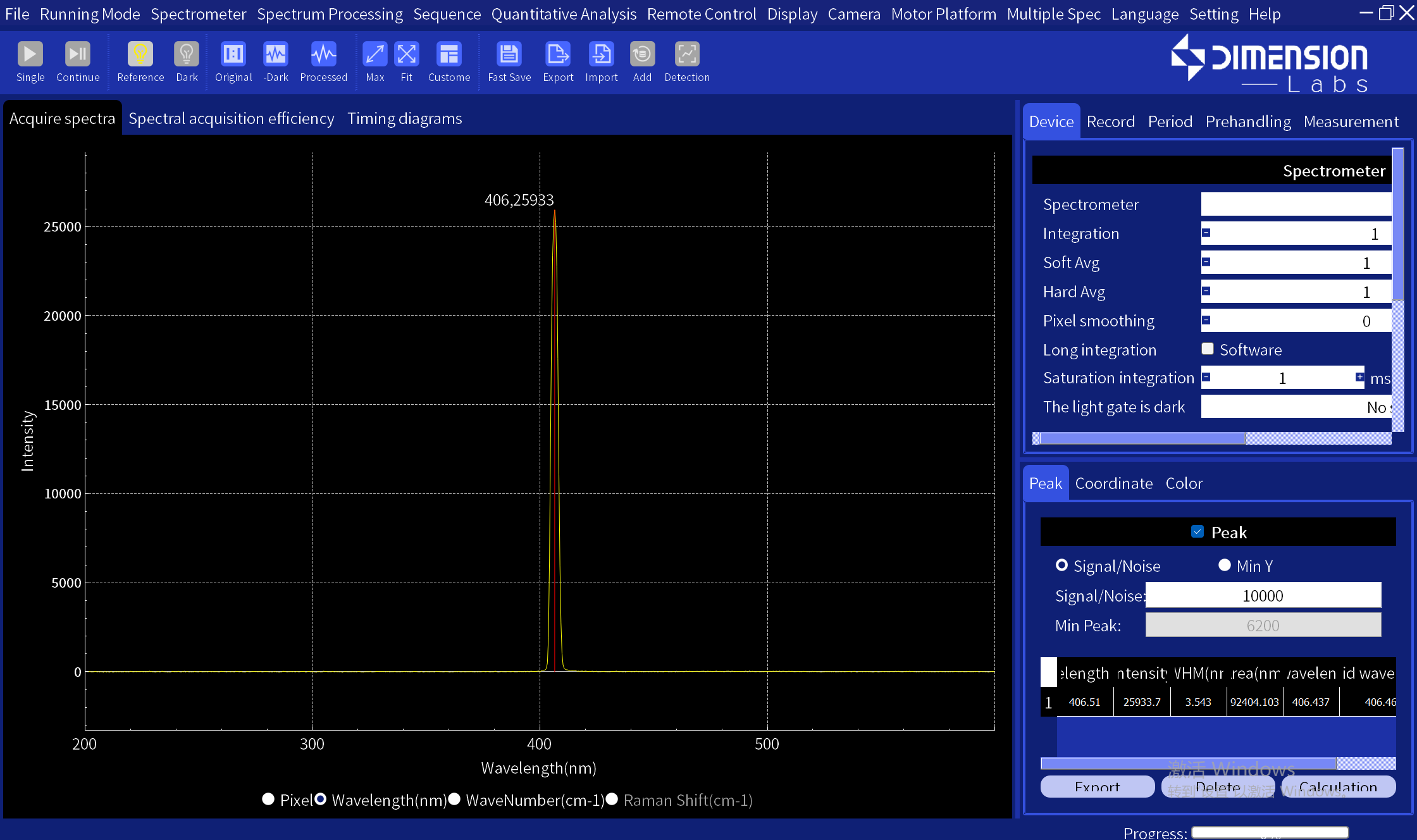The height and width of the screenshot is (840, 1417).
Task: Click the peak table Export button
Action: 1097,787
